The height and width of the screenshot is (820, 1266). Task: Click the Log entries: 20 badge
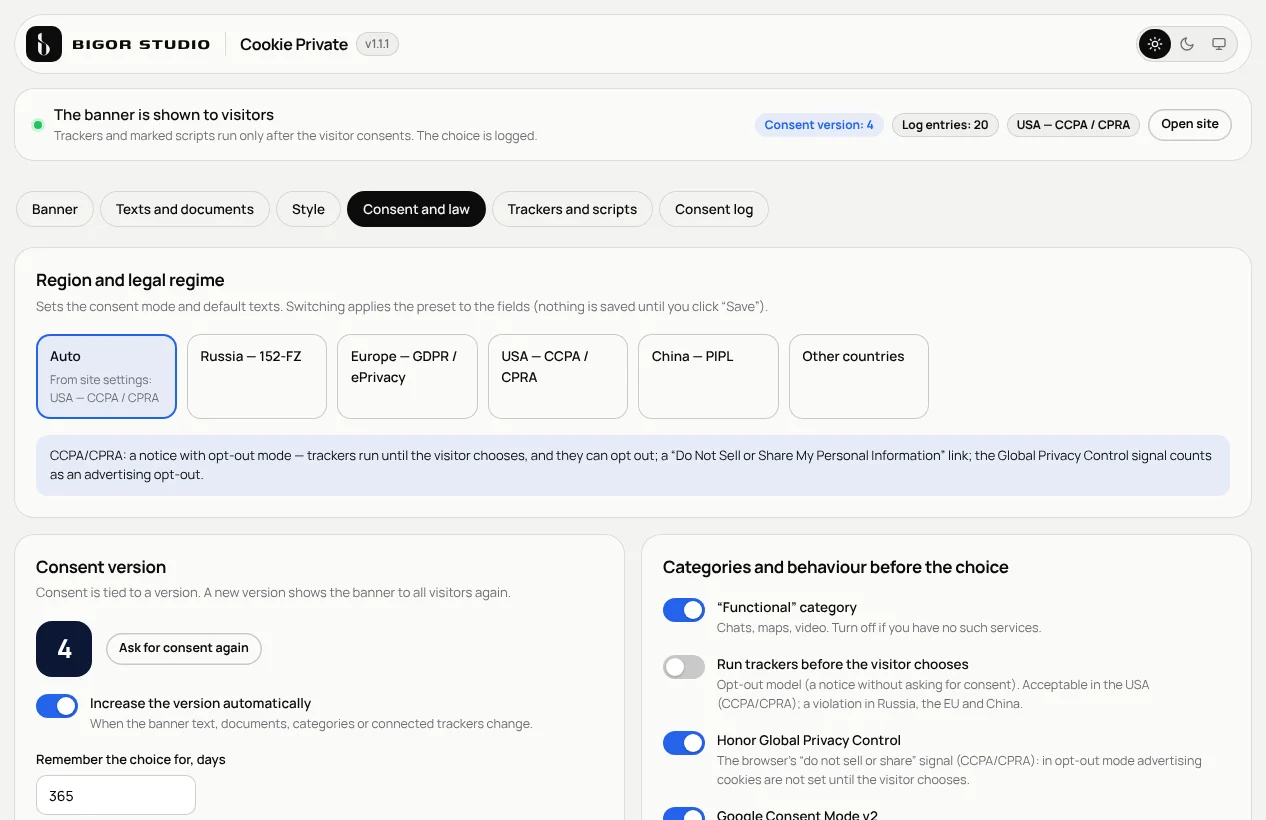[945, 125]
